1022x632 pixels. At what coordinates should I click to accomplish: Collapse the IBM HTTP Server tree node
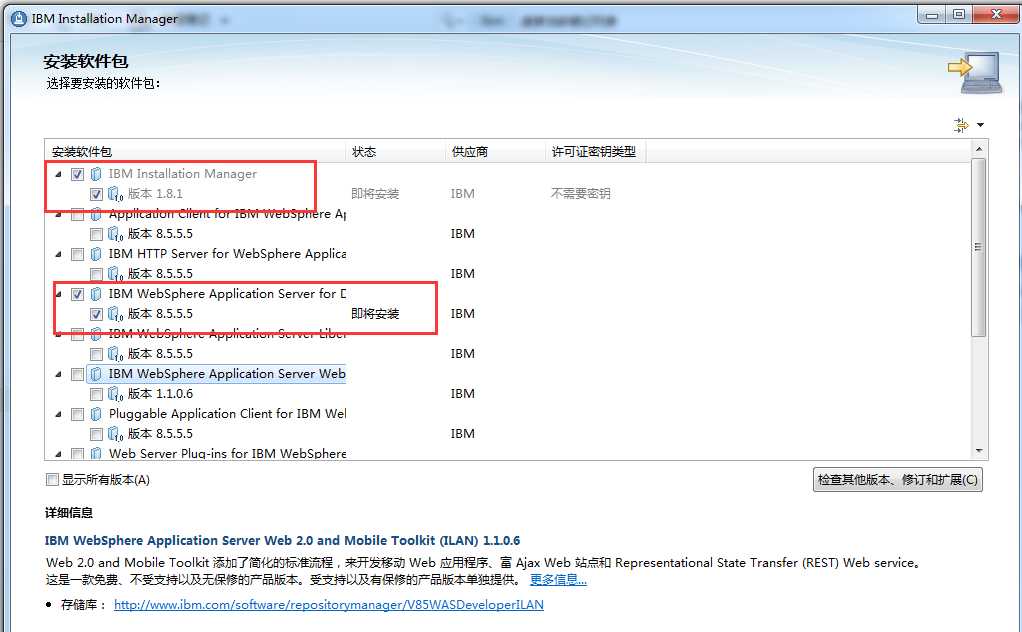click(59, 254)
